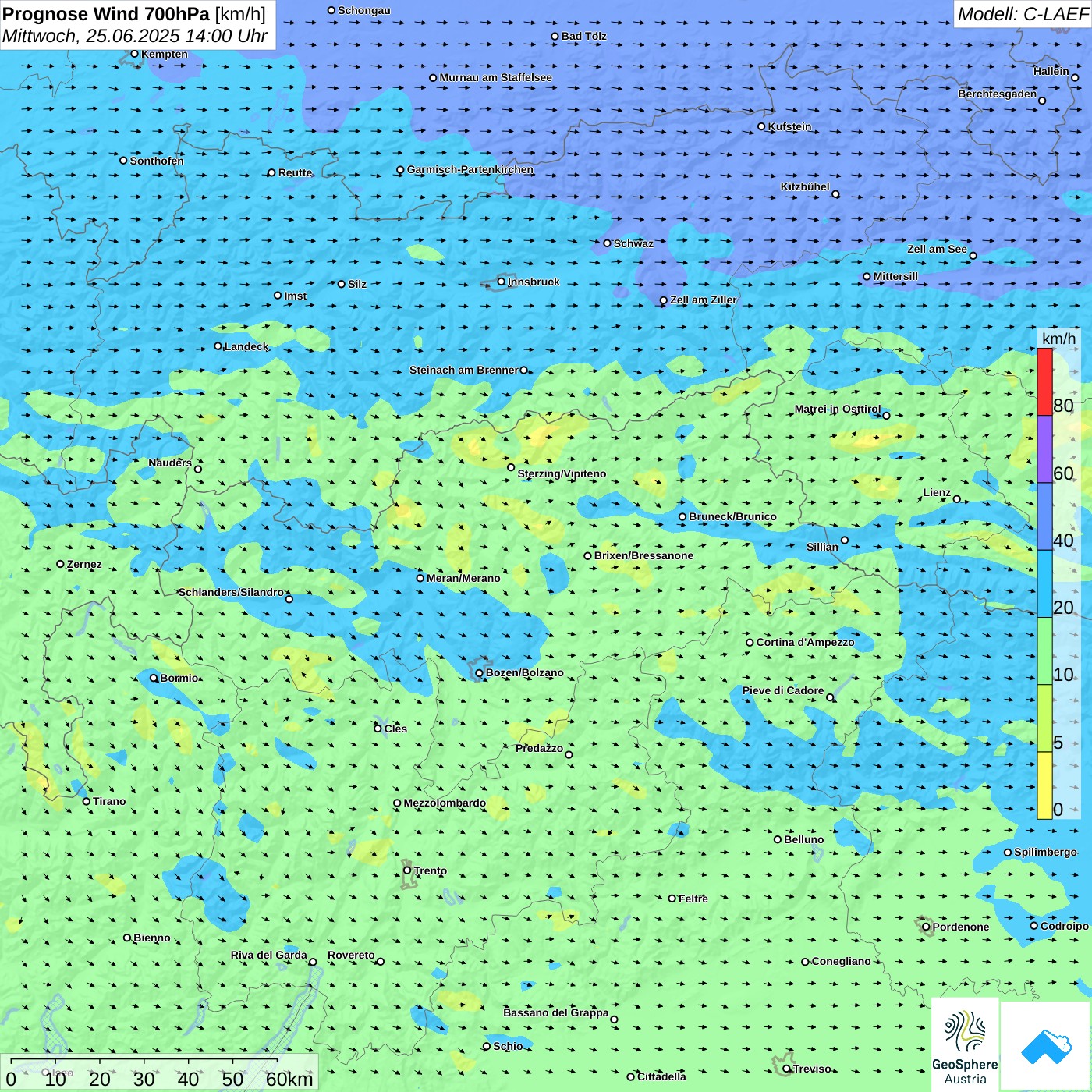Click the 'Pieve di Cadore' label

tap(783, 690)
